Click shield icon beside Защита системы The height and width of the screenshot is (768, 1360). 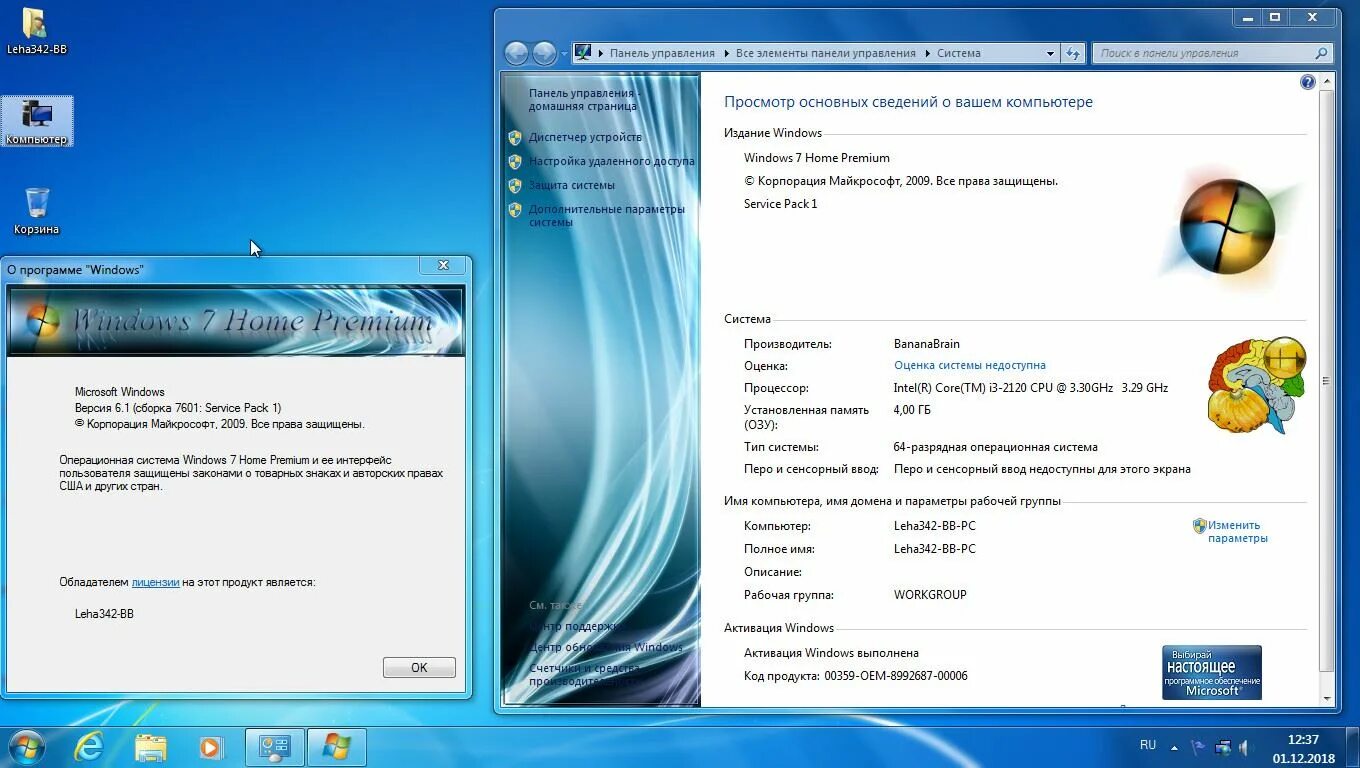(515, 185)
